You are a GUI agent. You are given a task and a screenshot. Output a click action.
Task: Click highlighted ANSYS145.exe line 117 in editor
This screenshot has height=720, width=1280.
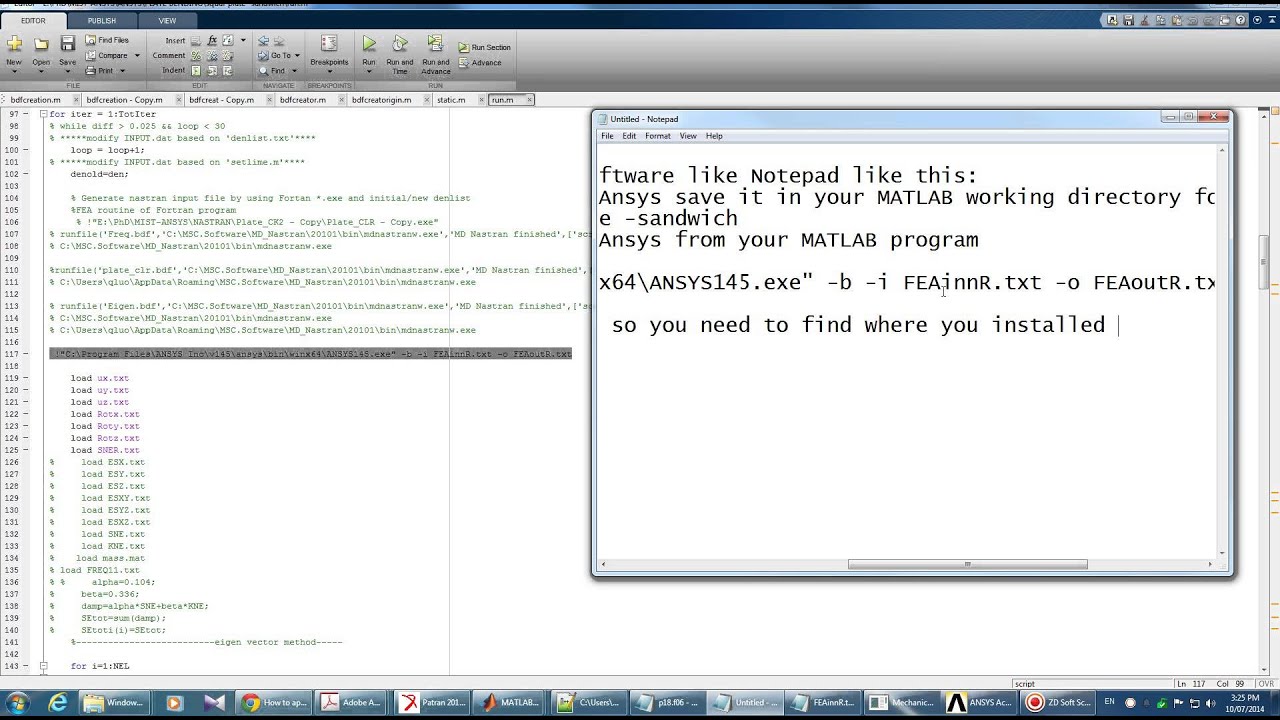point(311,354)
